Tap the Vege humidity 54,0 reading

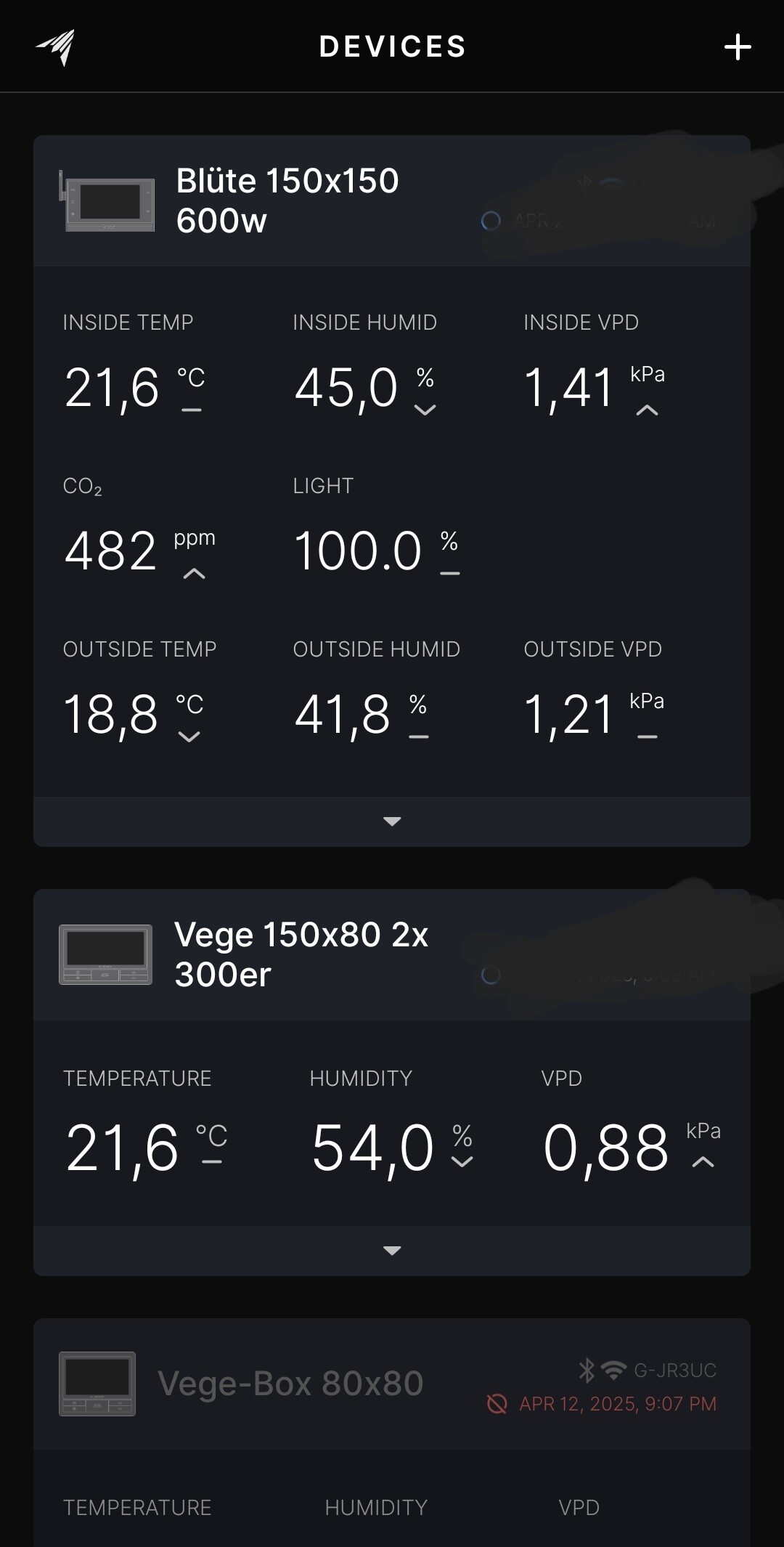coord(373,1148)
